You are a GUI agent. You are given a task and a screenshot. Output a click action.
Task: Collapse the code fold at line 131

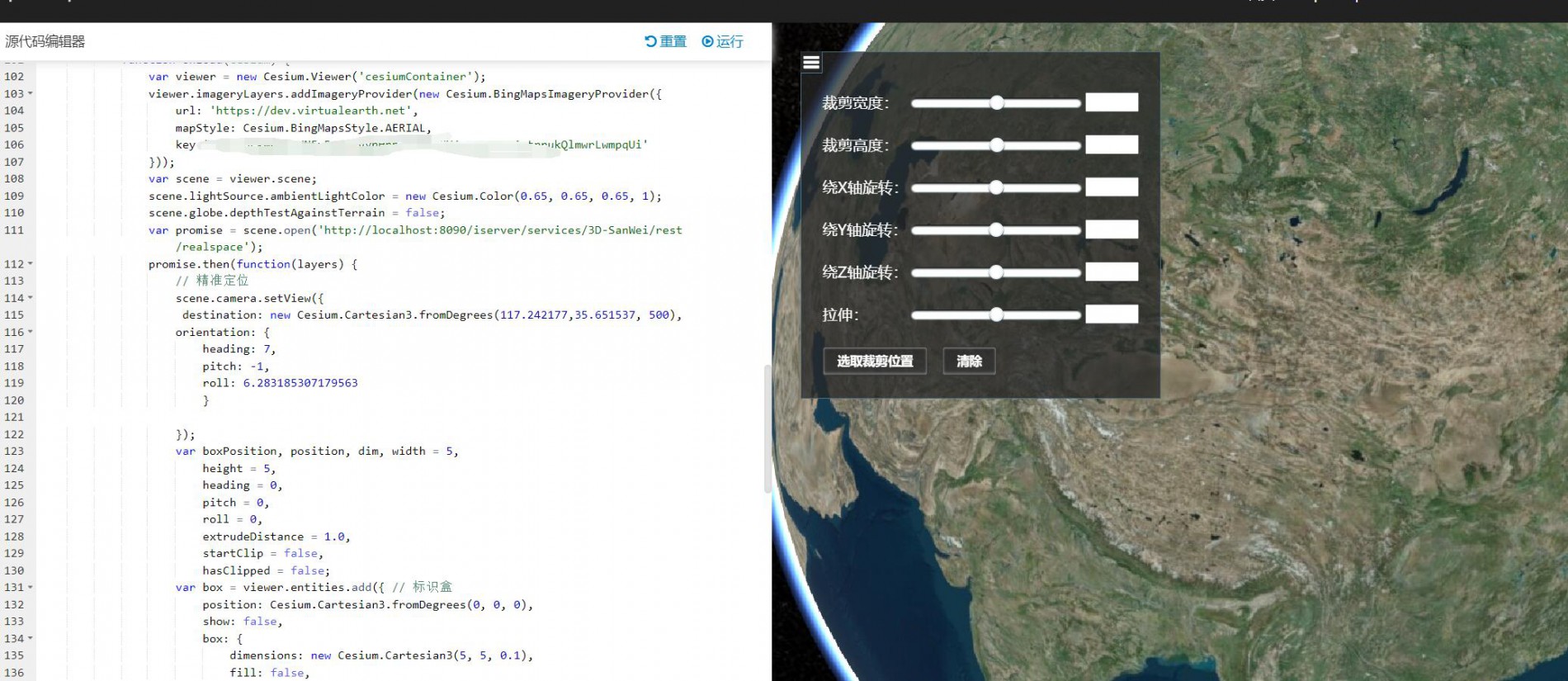coord(31,587)
